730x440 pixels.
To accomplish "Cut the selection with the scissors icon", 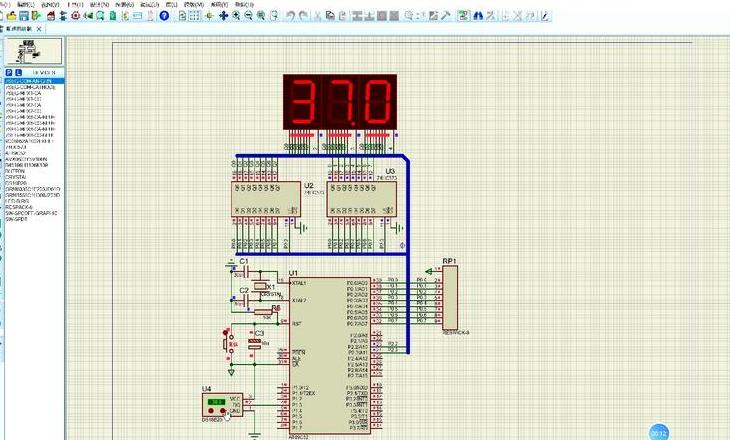I will [318, 16].
